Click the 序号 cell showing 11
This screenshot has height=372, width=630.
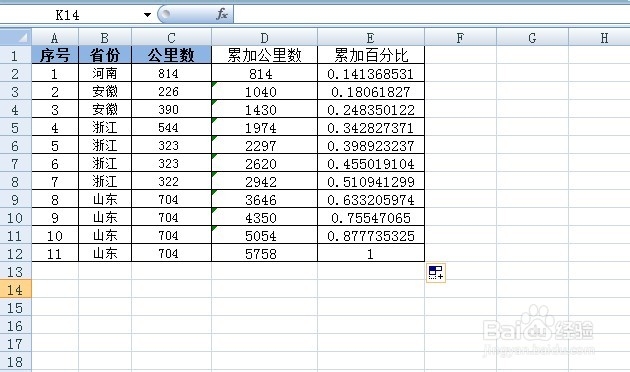click(x=55, y=253)
